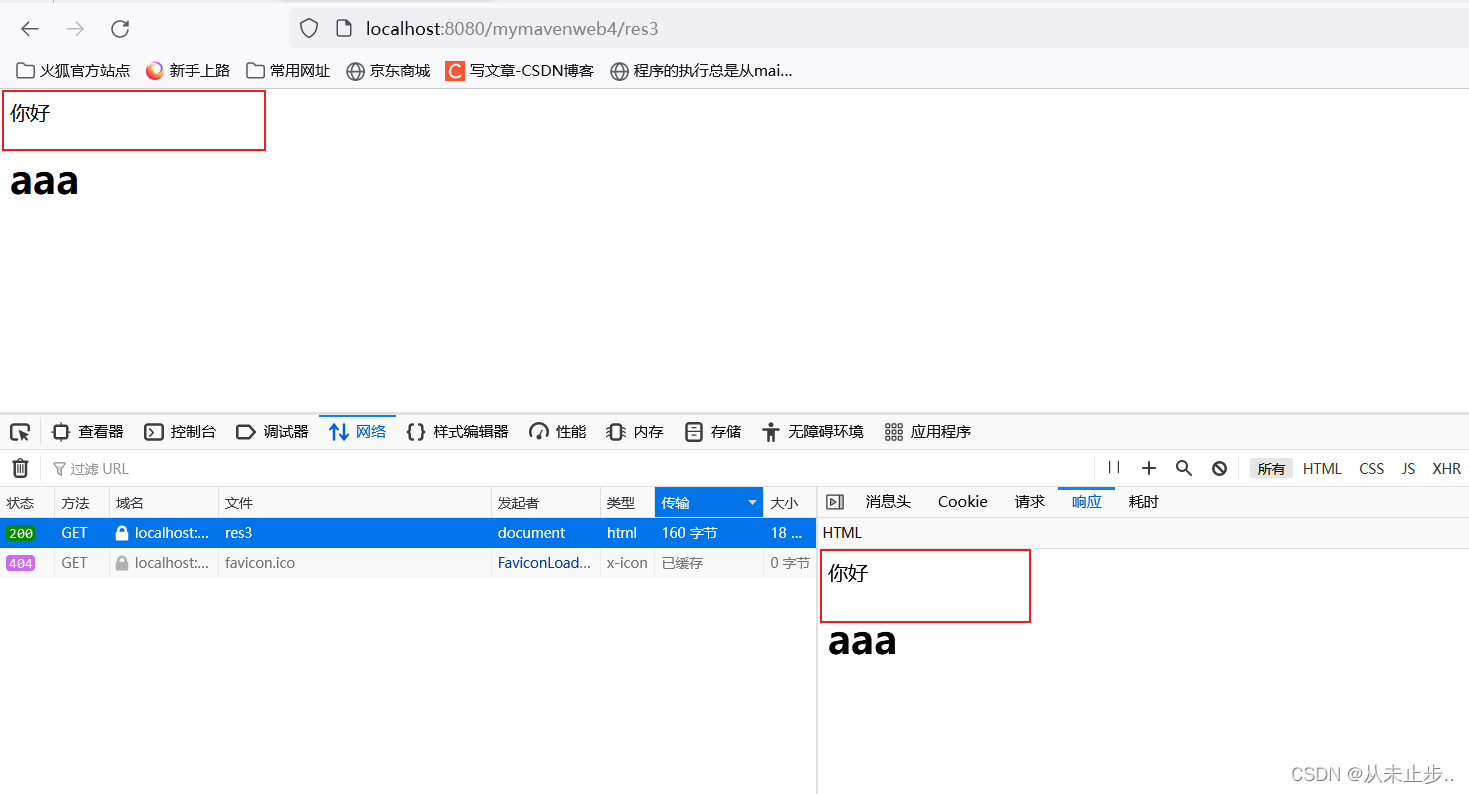The height and width of the screenshot is (794, 1469).
Task: Open the 常用网址 bookmark folder
Action: coord(288,71)
